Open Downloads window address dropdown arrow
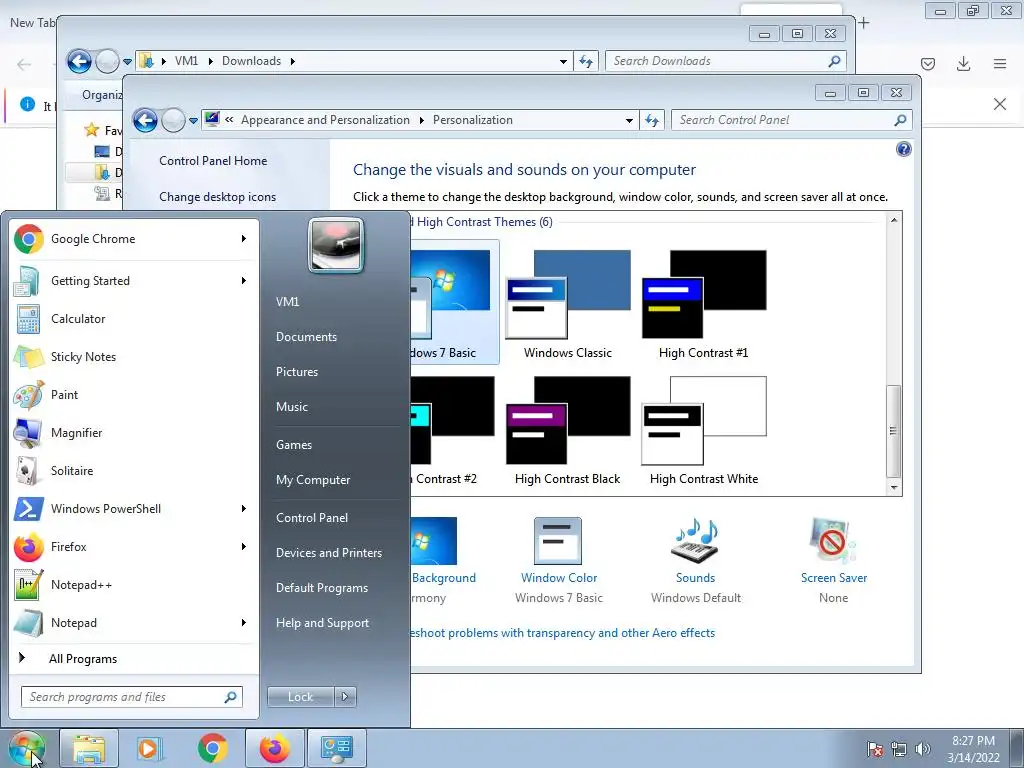 point(563,61)
